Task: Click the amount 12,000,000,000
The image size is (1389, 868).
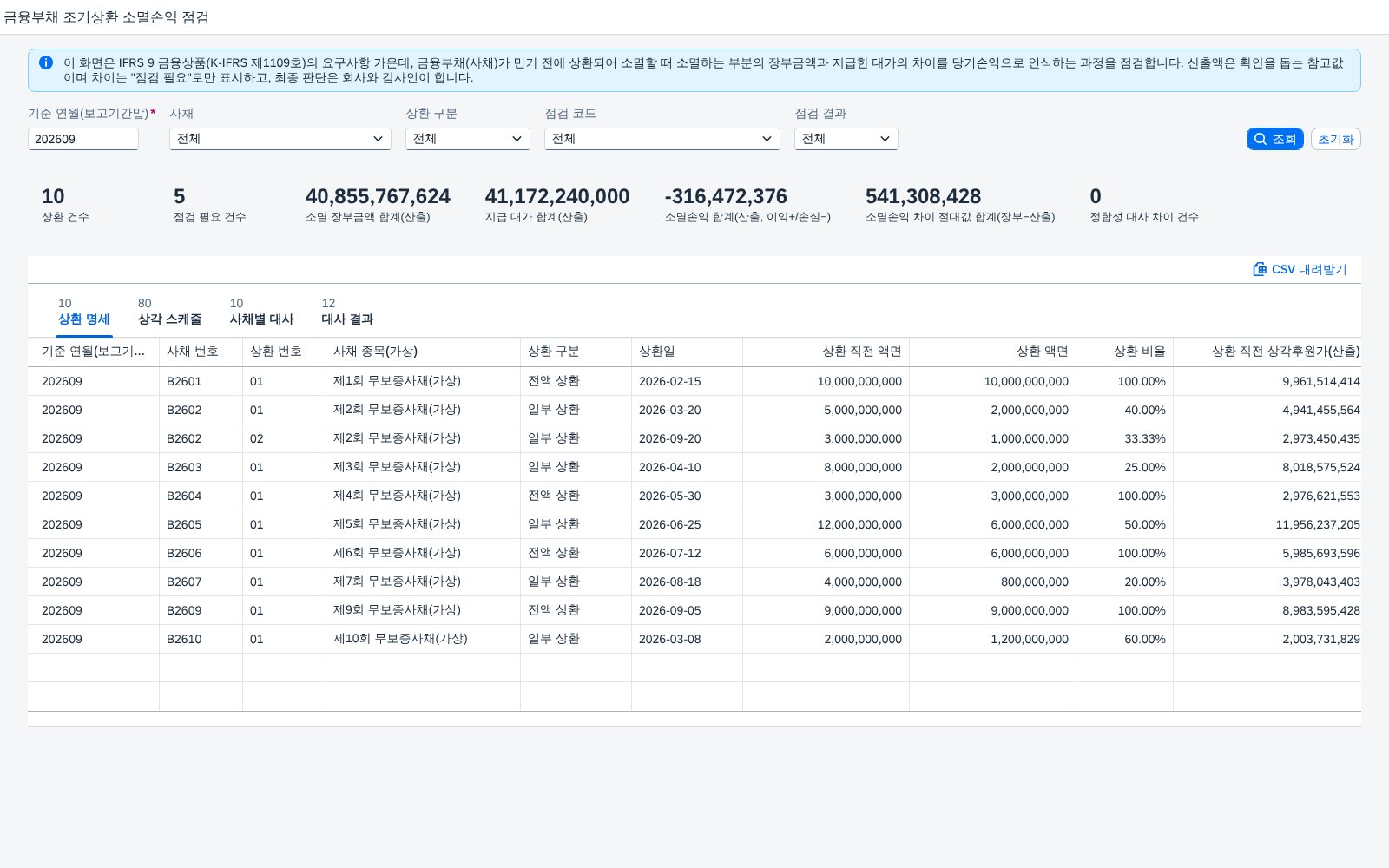Action: (x=859, y=524)
